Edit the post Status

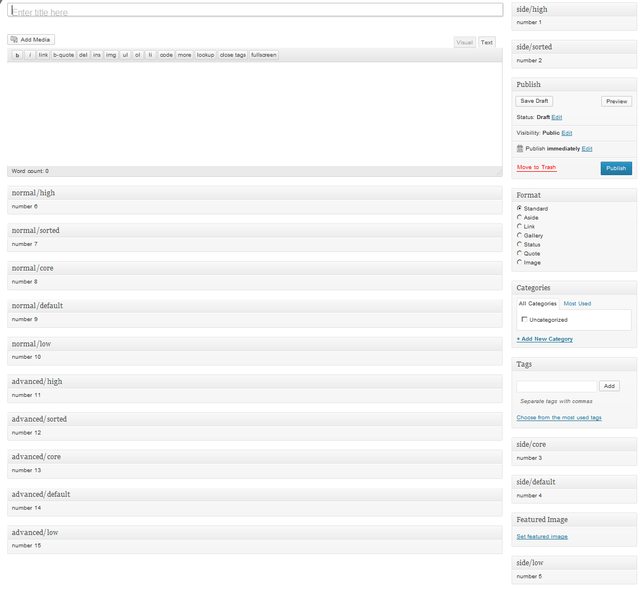(557, 117)
